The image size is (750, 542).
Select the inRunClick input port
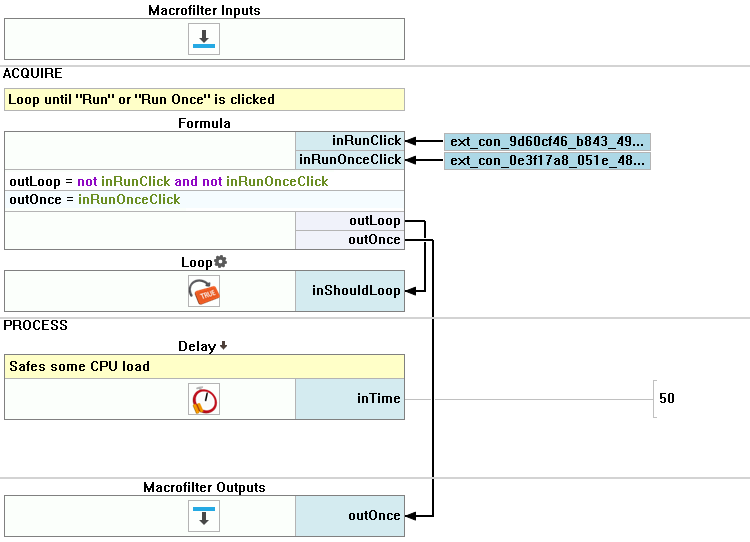(350, 141)
